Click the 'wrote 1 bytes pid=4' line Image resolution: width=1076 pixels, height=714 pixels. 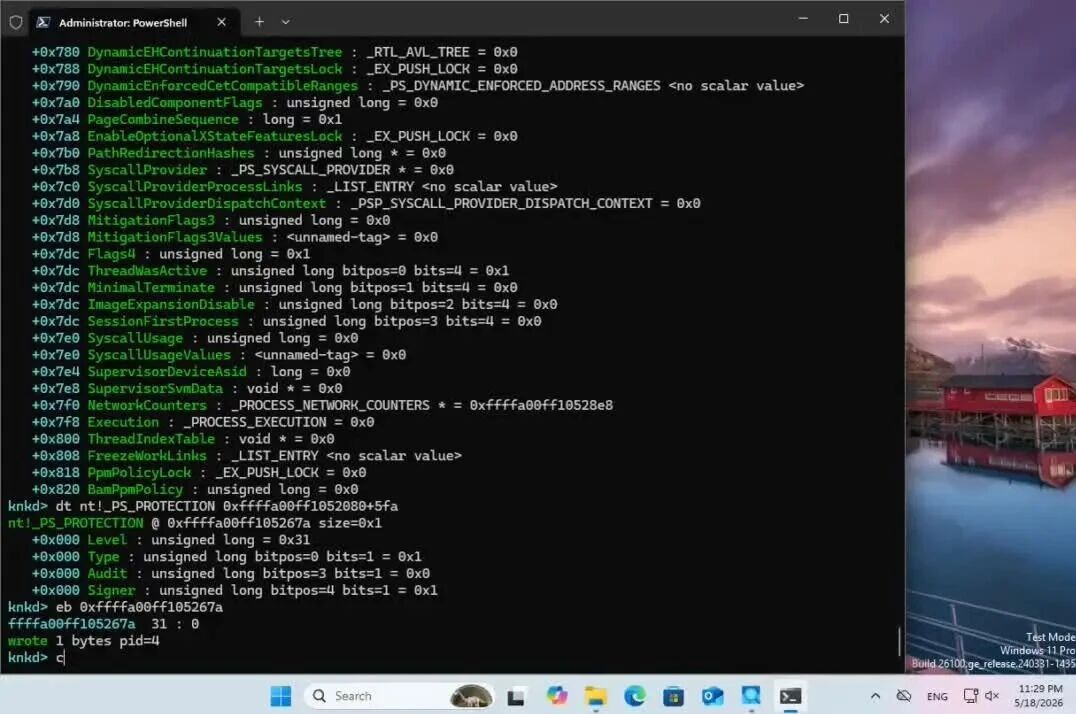click(84, 641)
